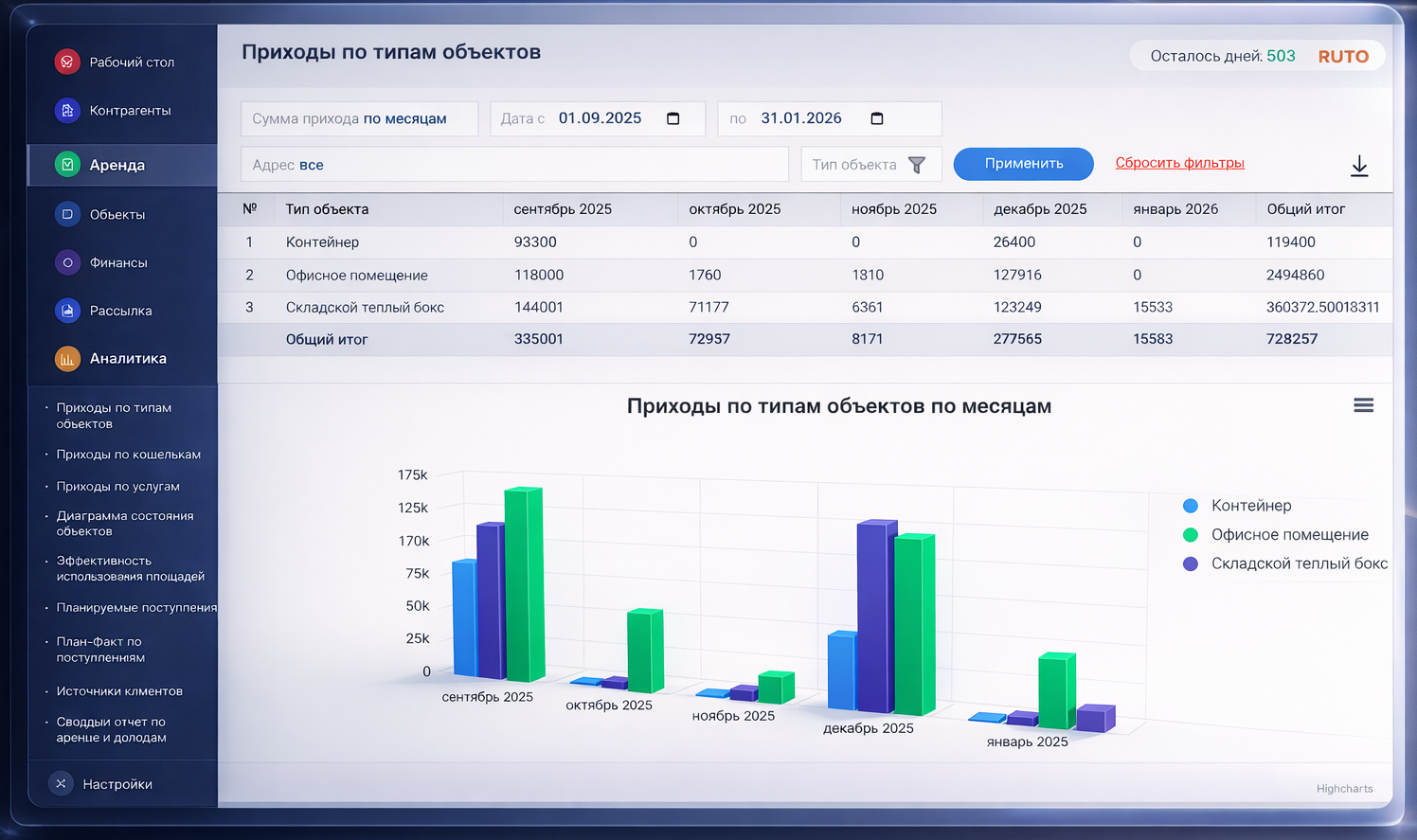Click the total value 728257
1417x840 pixels.
pos(1292,339)
